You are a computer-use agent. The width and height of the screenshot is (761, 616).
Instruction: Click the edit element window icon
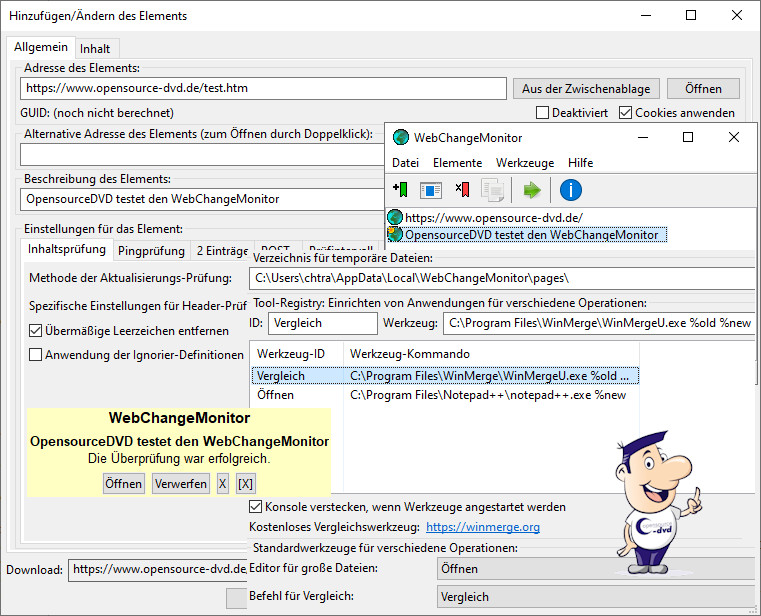431,189
